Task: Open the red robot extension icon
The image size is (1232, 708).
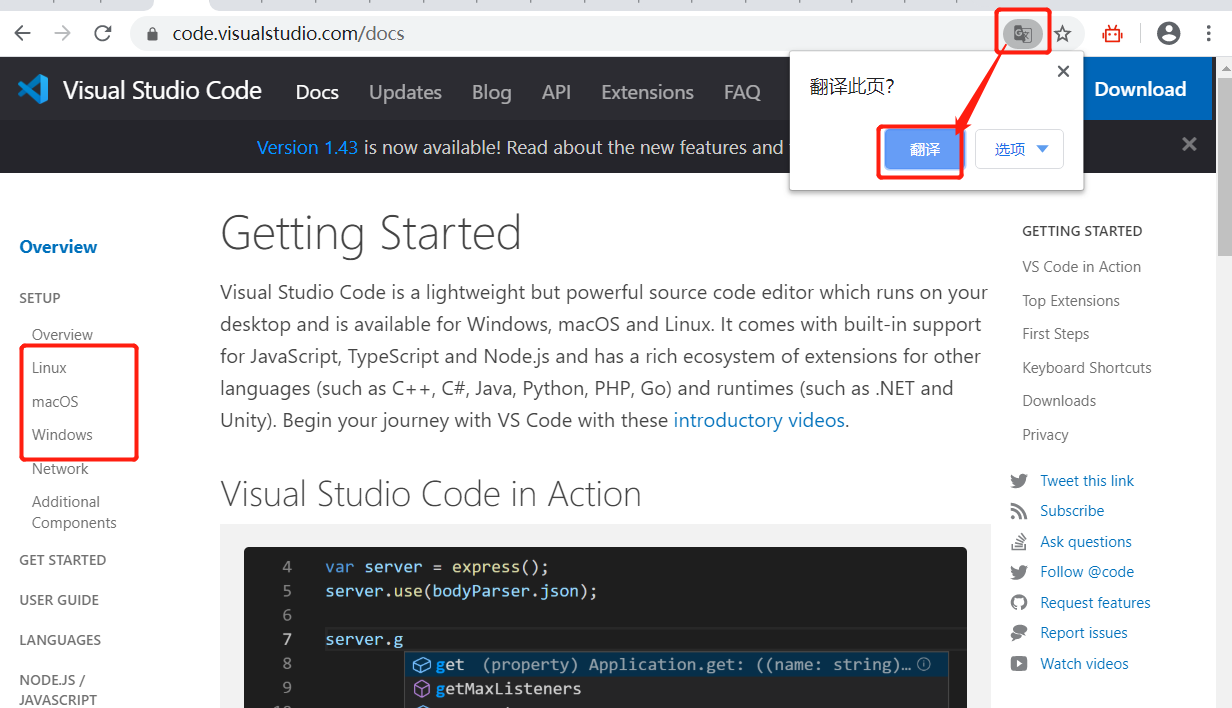Action: tap(1113, 34)
